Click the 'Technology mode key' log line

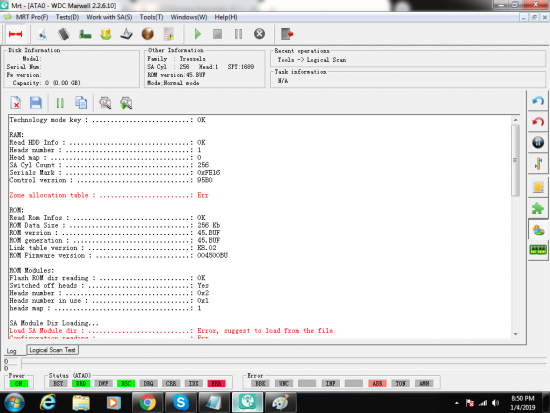107,120
